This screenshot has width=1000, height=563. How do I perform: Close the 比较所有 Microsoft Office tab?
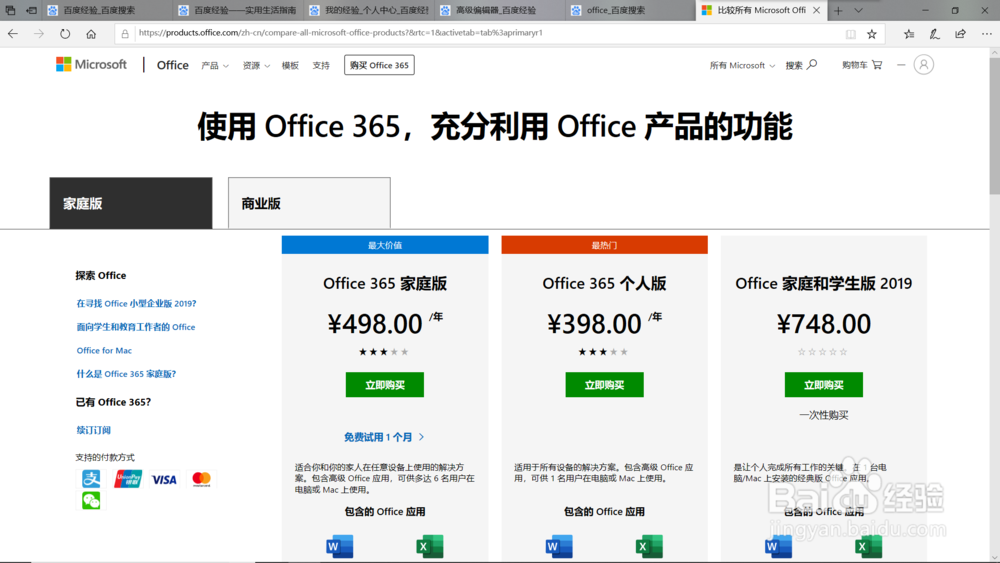point(816,10)
